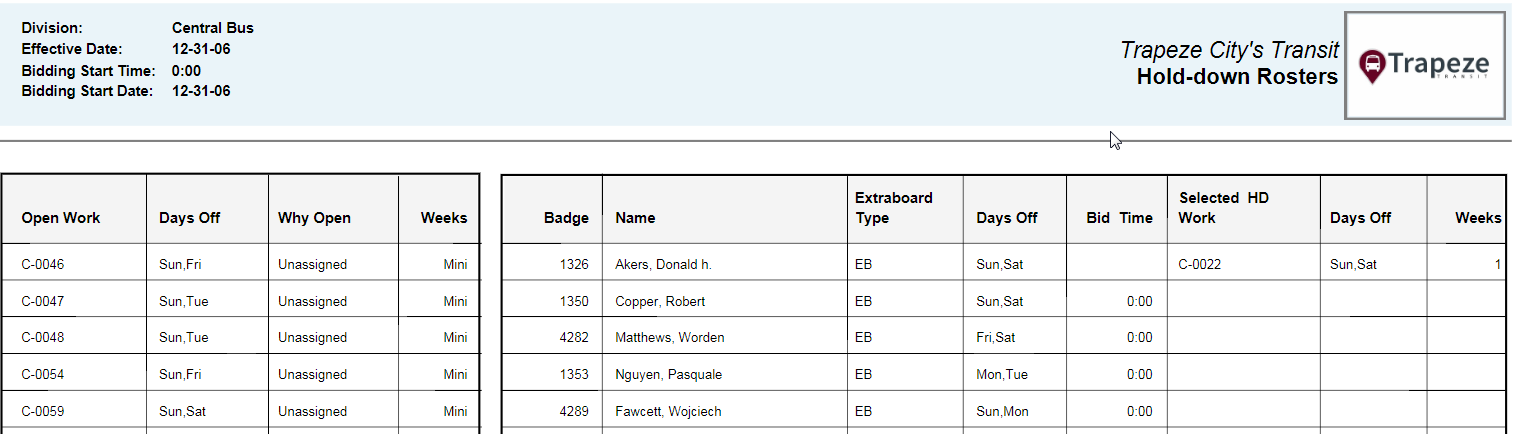
Task: Click the Trapeze Transit logo
Action: pos(1424,66)
